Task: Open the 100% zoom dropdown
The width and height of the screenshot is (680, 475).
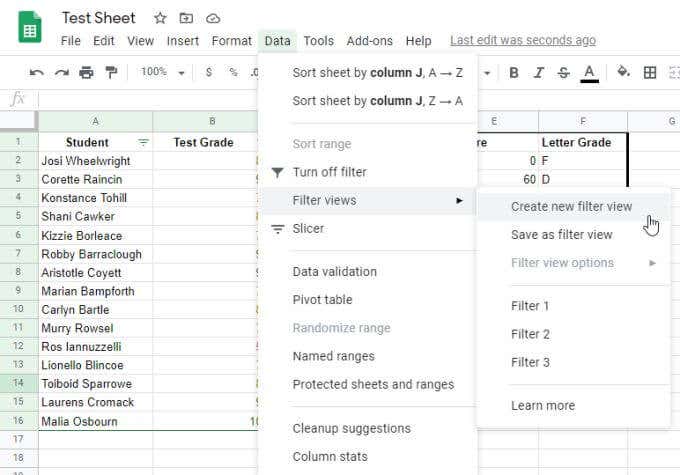Action: click(162, 72)
